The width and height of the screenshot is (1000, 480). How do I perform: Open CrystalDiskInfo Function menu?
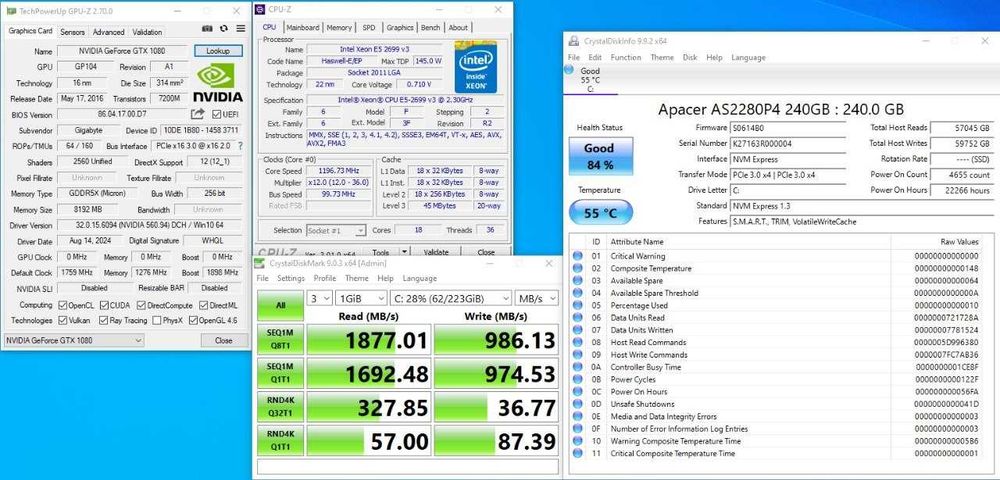click(x=626, y=57)
